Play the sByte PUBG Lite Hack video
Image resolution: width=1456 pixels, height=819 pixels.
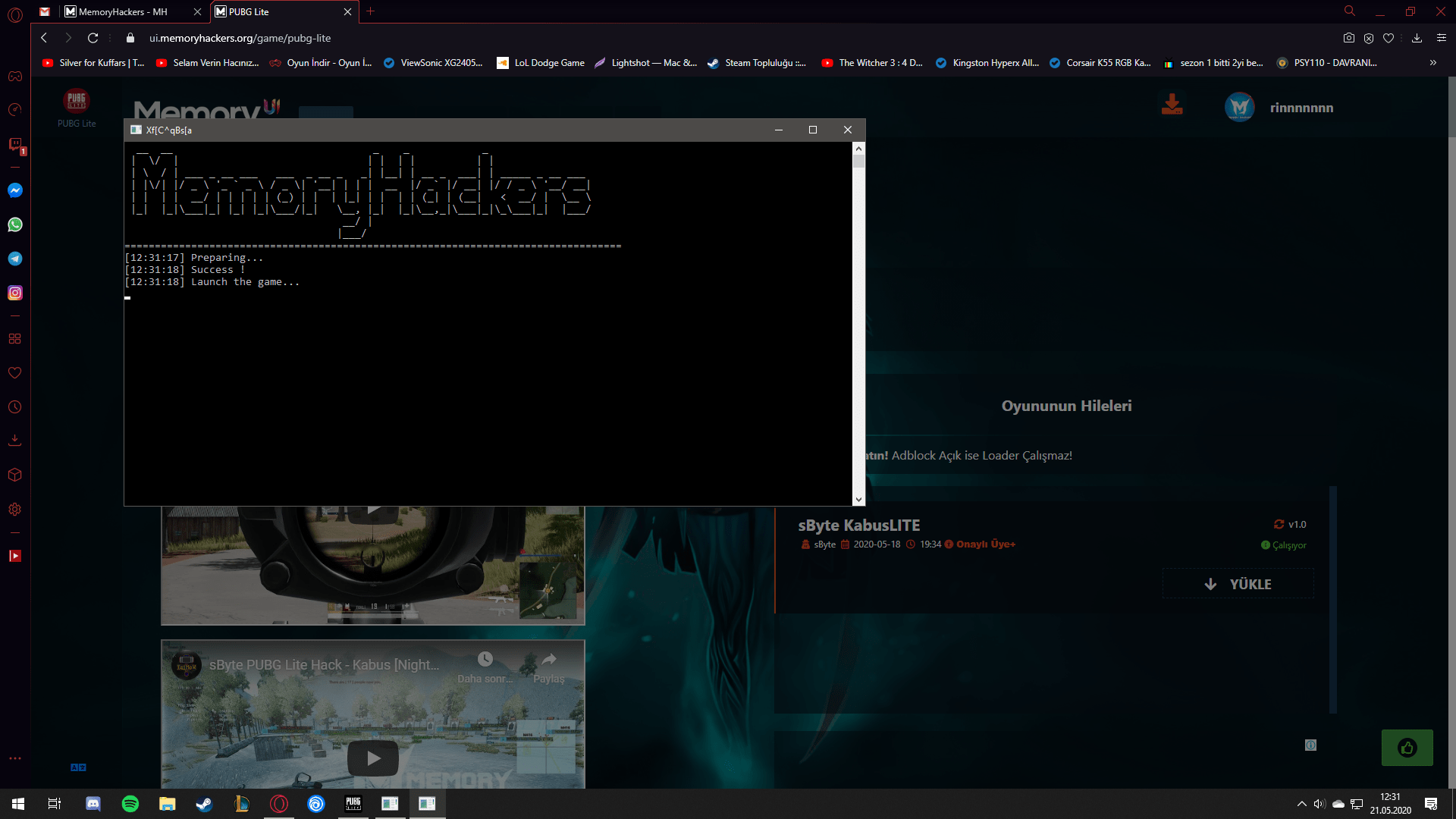(x=373, y=758)
